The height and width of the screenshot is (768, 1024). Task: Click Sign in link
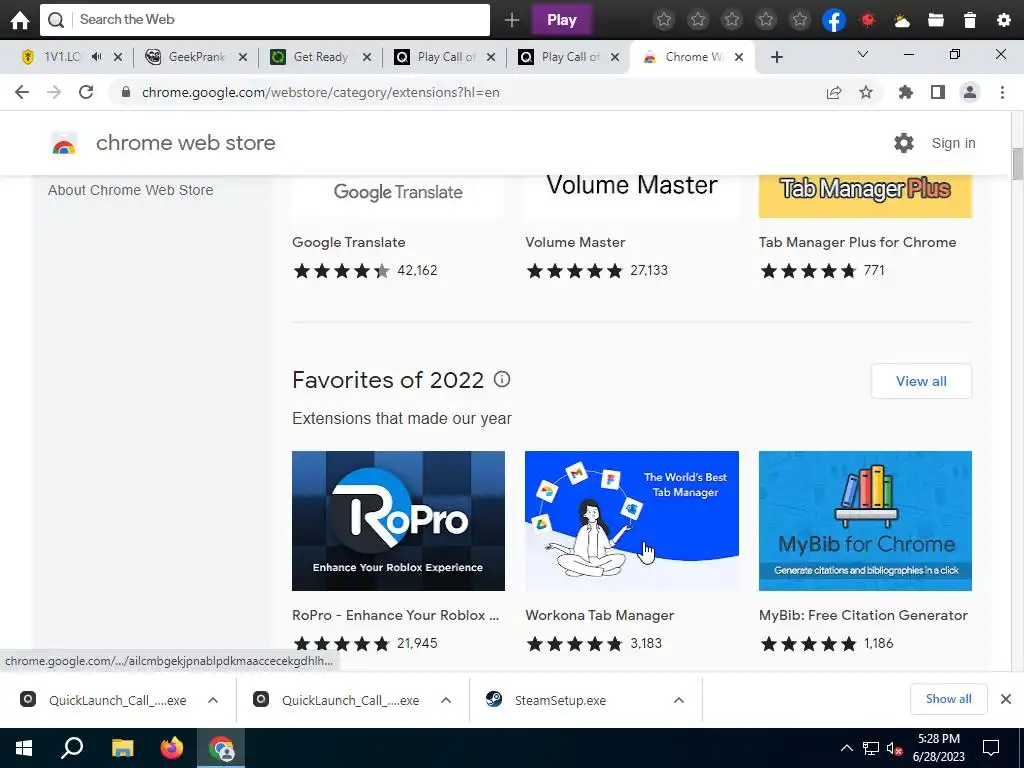(953, 143)
